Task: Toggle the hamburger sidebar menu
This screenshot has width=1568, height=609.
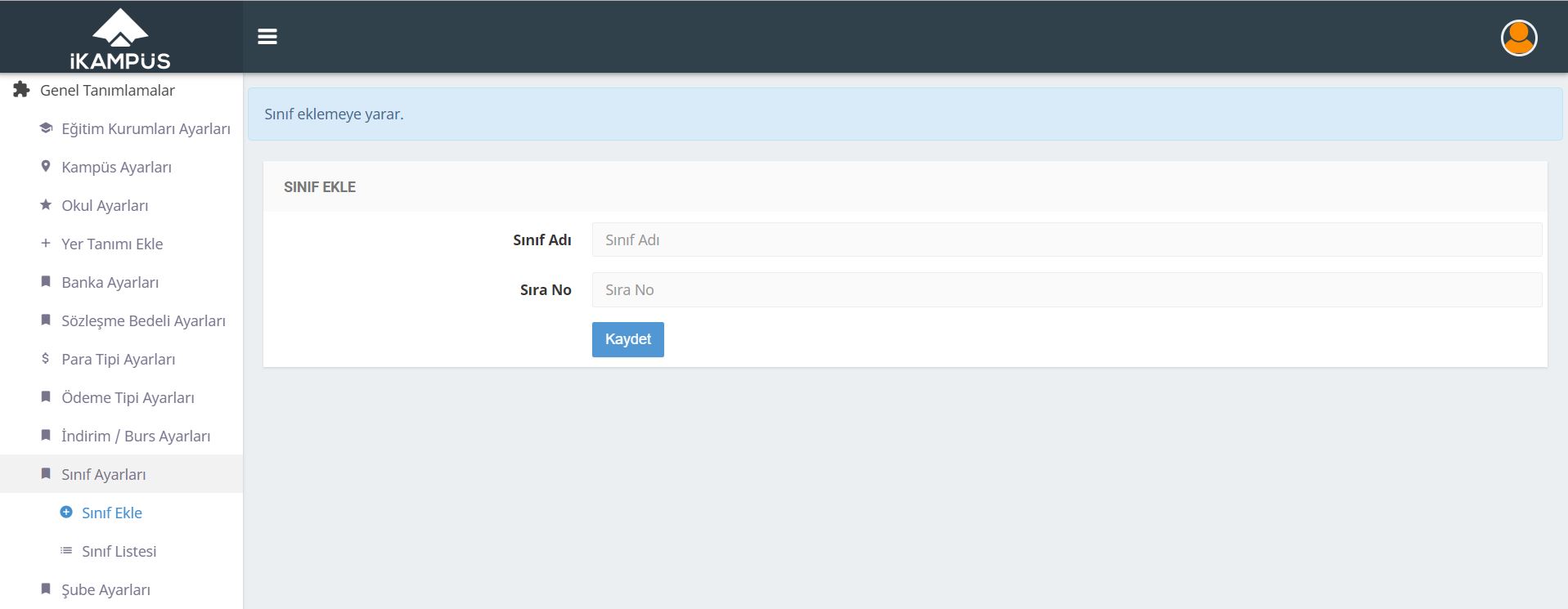Action: (x=267, y=37)
